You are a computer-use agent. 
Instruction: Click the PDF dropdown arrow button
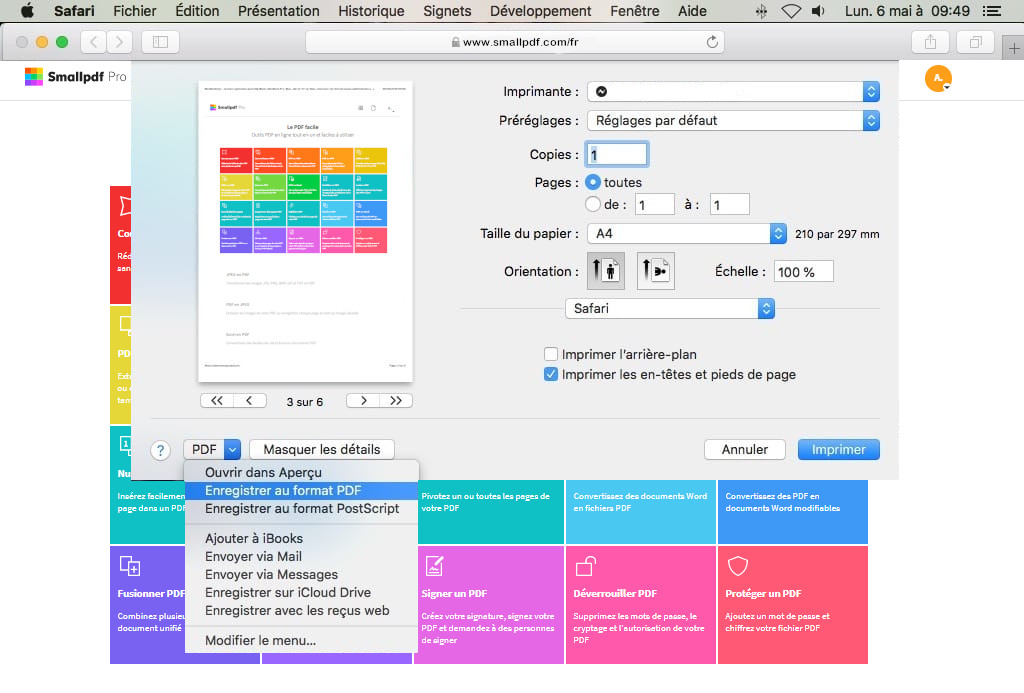(x=232, y=449)
